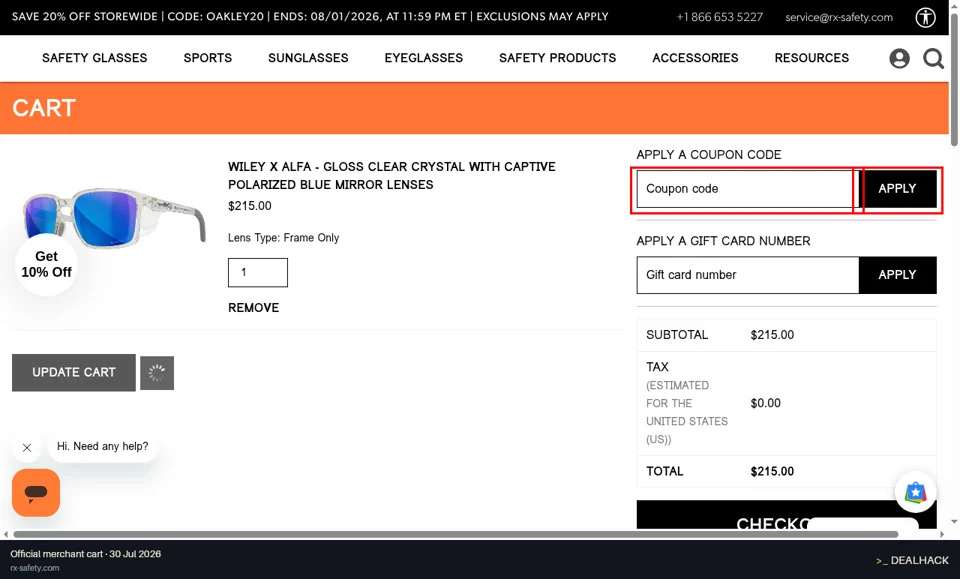Image resolution: width=960 pixels, height=579 pixels.
Task: Proceed with the Checkout button
Action: 786,515
